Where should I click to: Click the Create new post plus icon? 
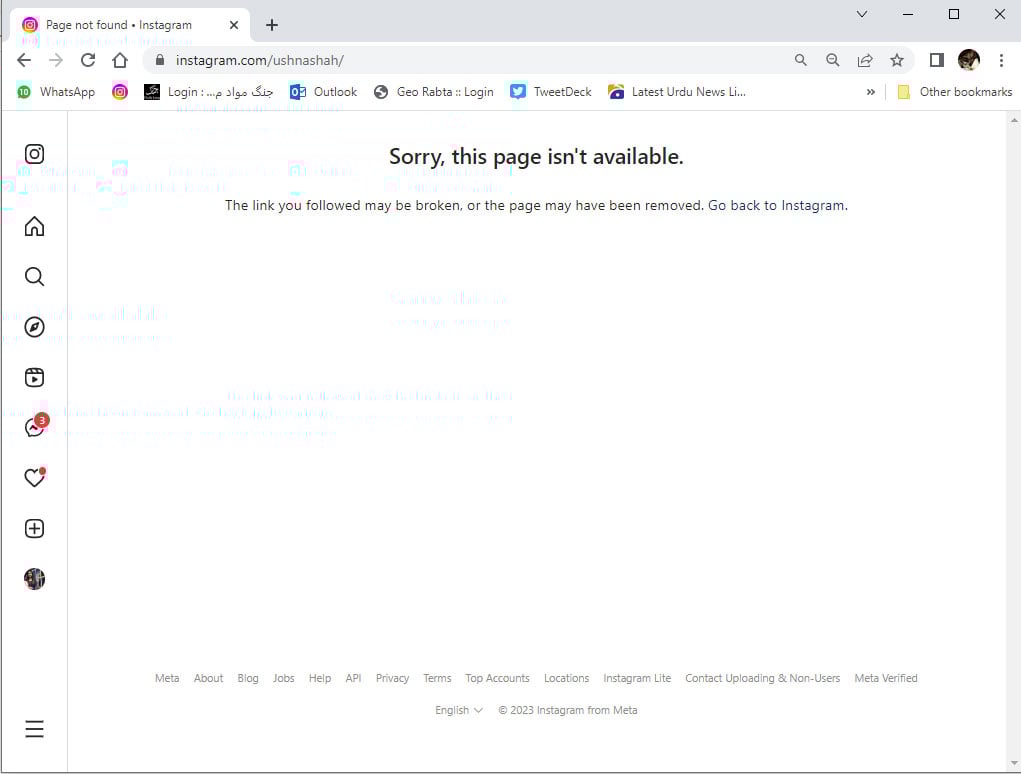pyautogui.click(x=34, y=529)
